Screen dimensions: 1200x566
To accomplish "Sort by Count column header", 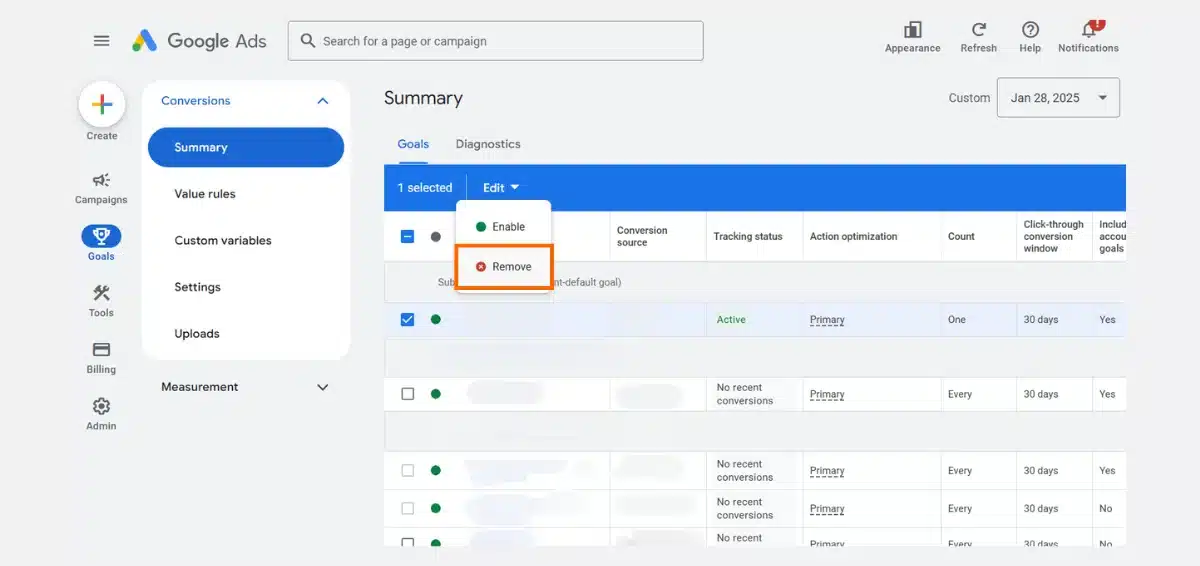I will pos(961,237).
